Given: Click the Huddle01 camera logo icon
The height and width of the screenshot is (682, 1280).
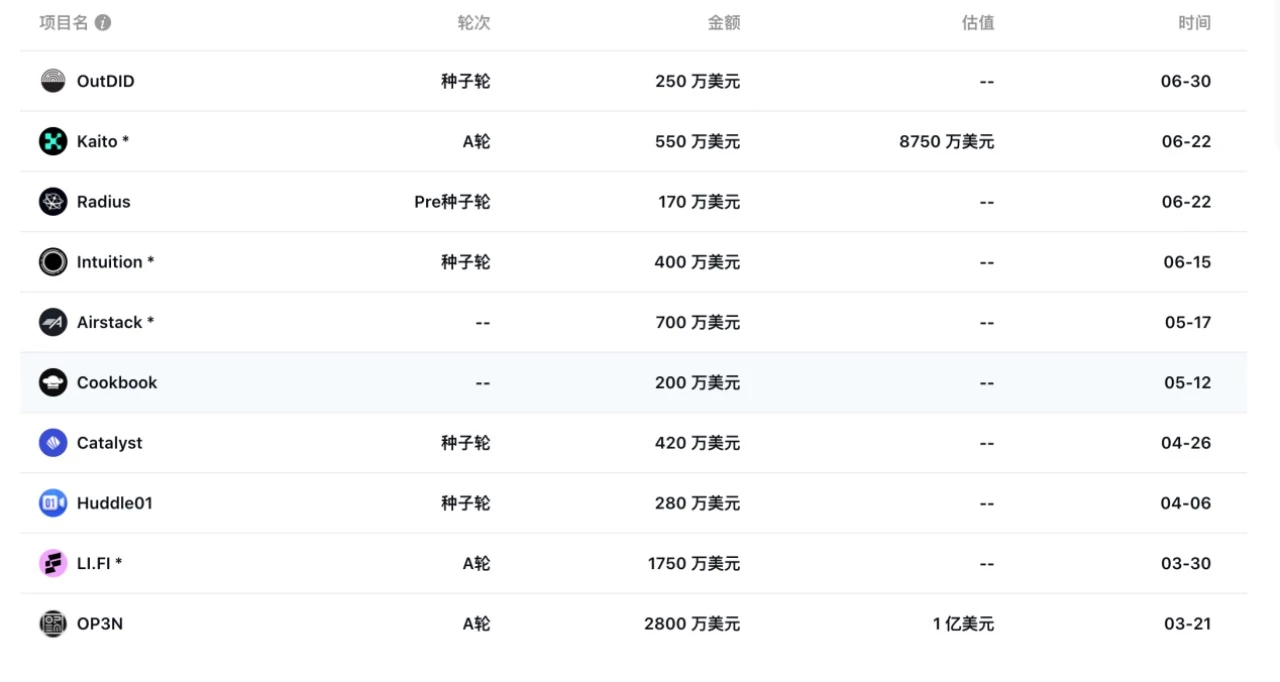Looking at the screenshot, I should pyautogui.click(x=53, y=503).
